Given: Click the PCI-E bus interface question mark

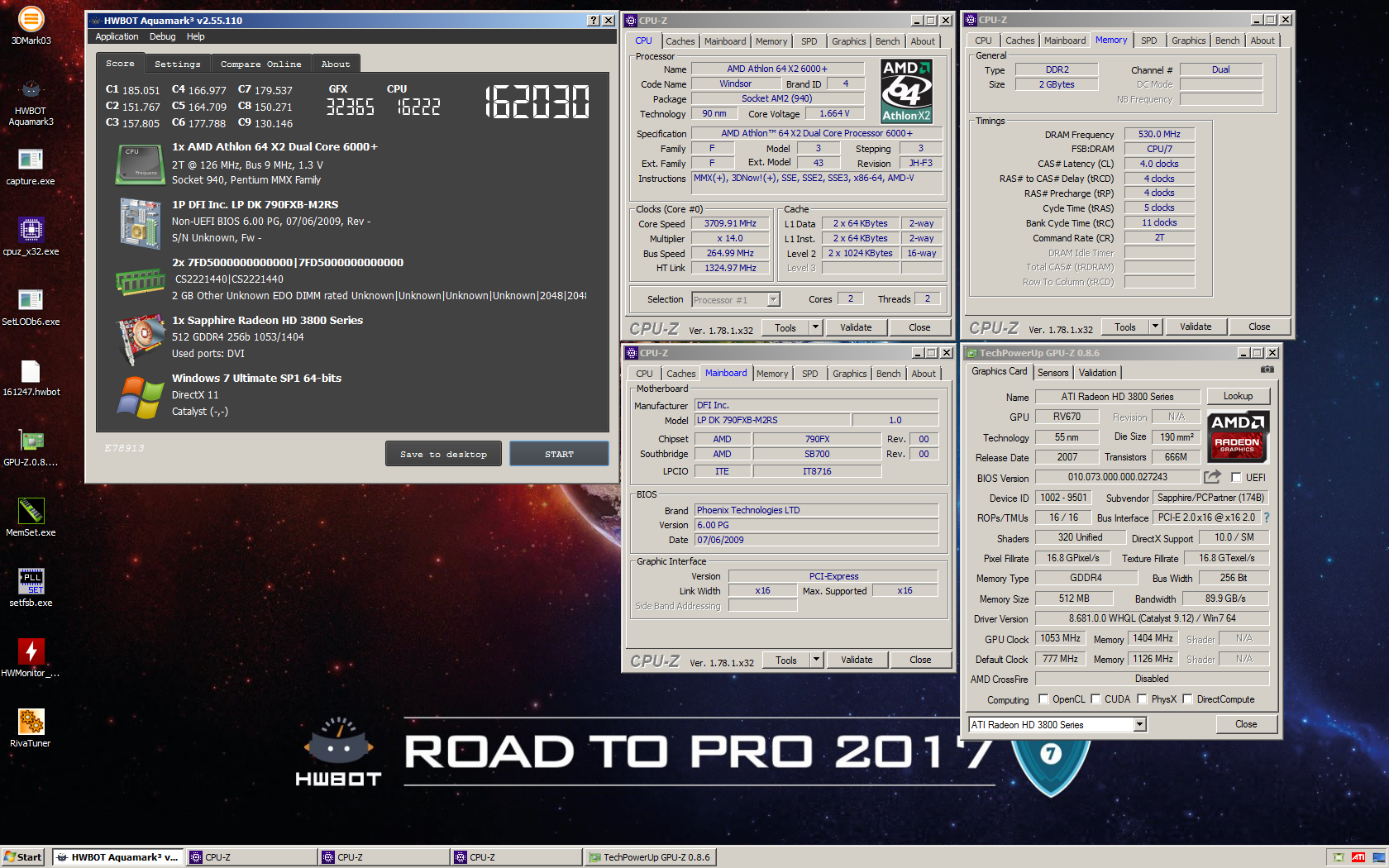Looking at the screenshot, I should click(1266, 517).
